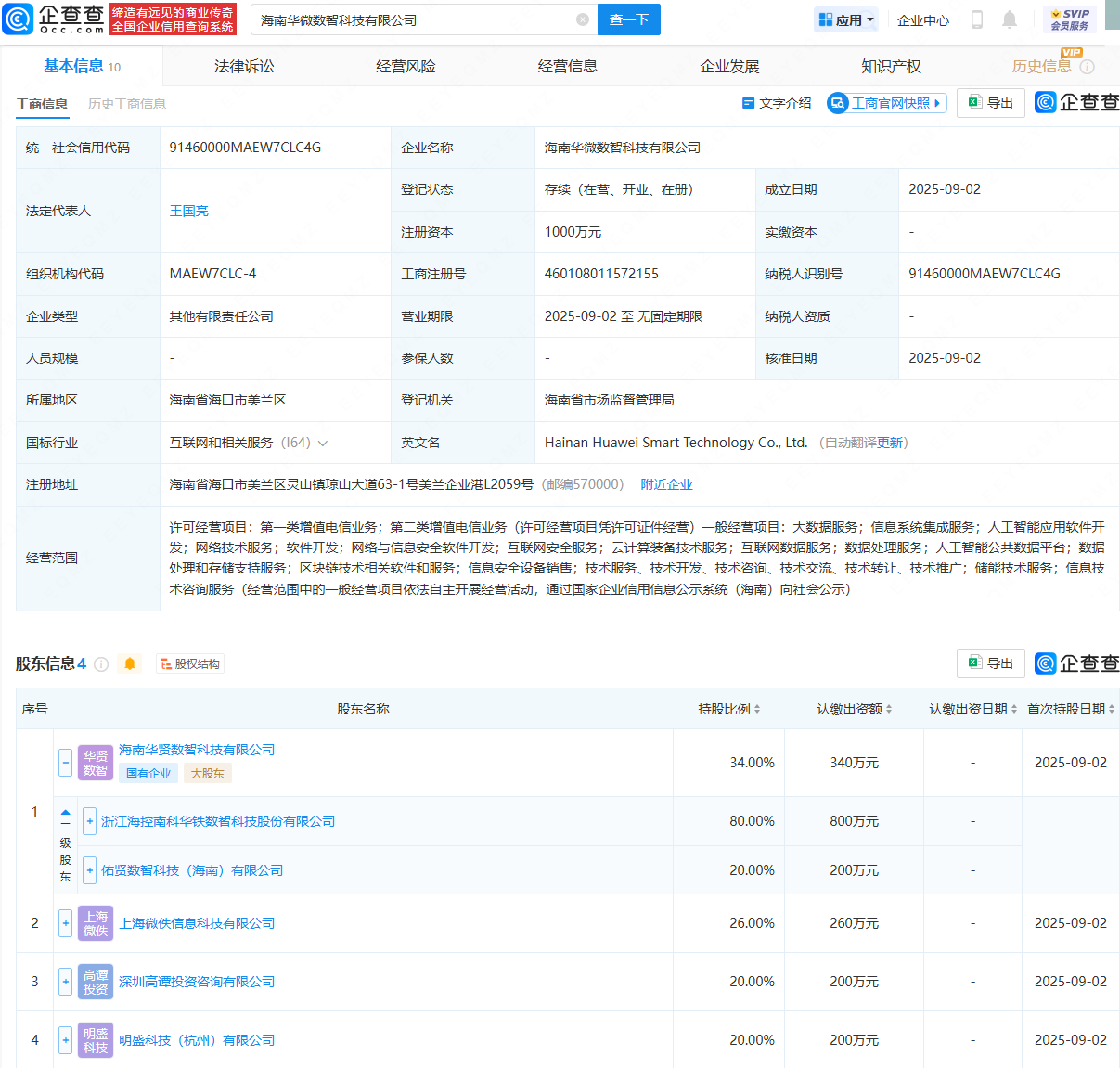Open the notifications bell in header

point(1010,19)
